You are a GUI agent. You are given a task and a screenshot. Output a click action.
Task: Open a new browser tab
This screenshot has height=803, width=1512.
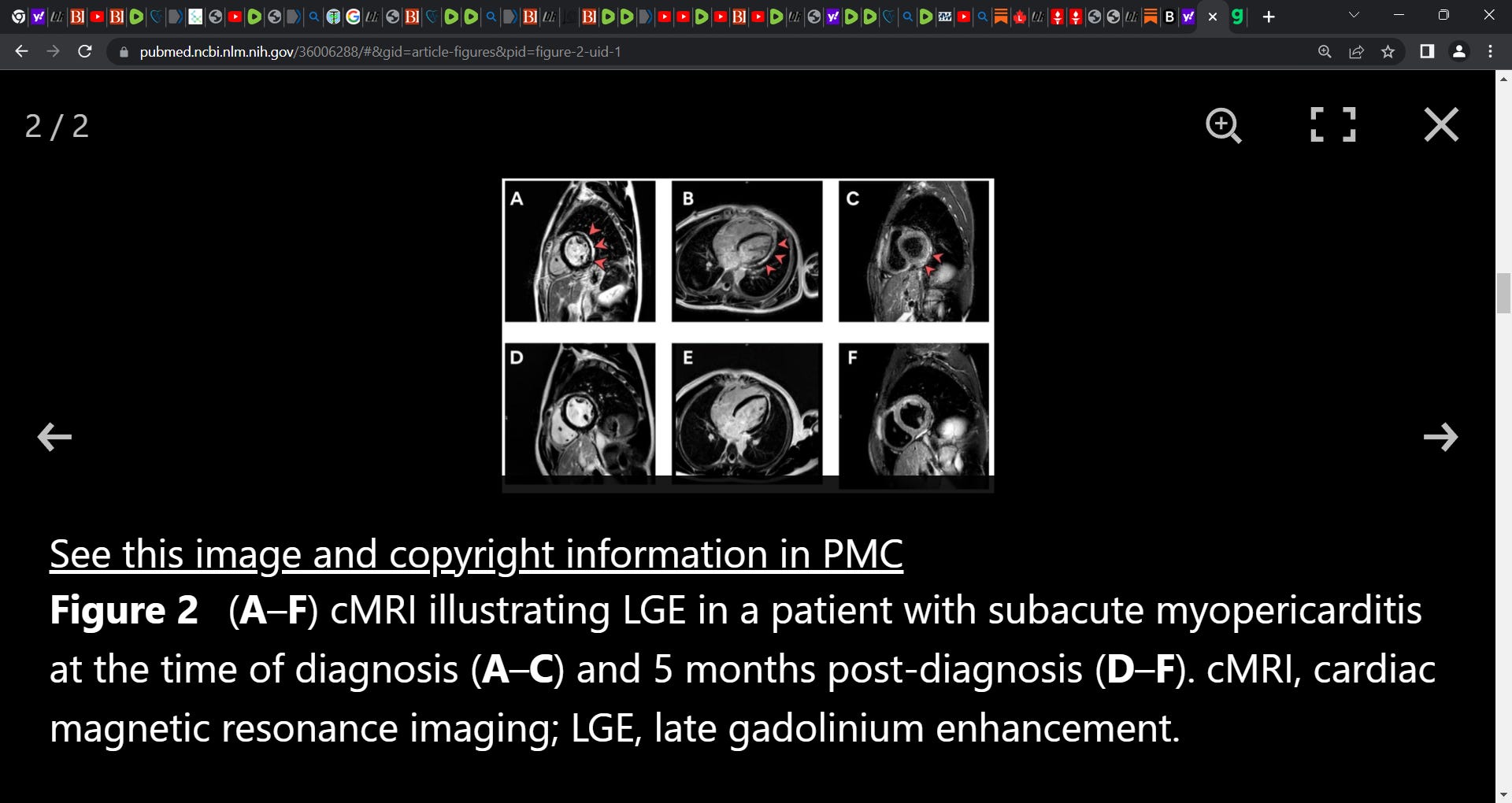point(1268,17)
